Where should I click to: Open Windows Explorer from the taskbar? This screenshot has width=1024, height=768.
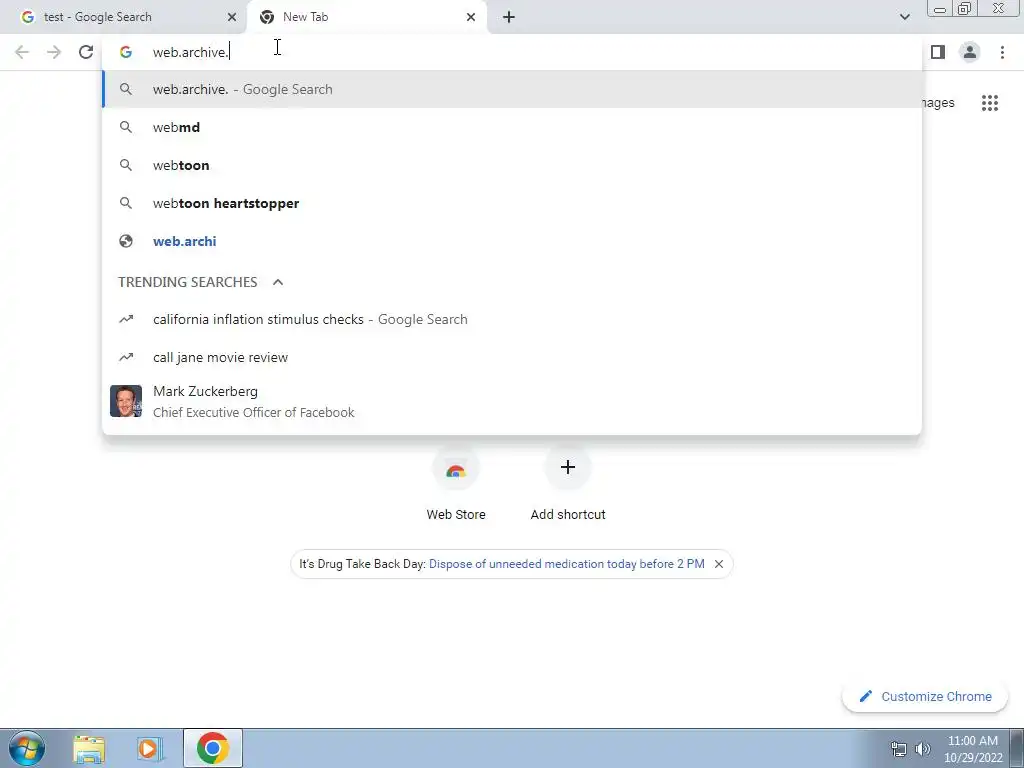point(89,749)
